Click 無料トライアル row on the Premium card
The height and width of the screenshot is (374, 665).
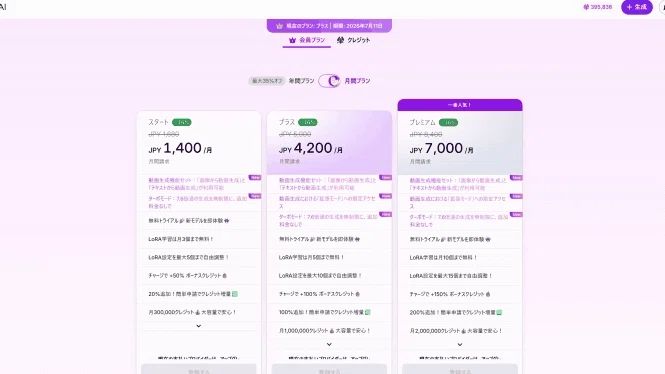point(460,239)
